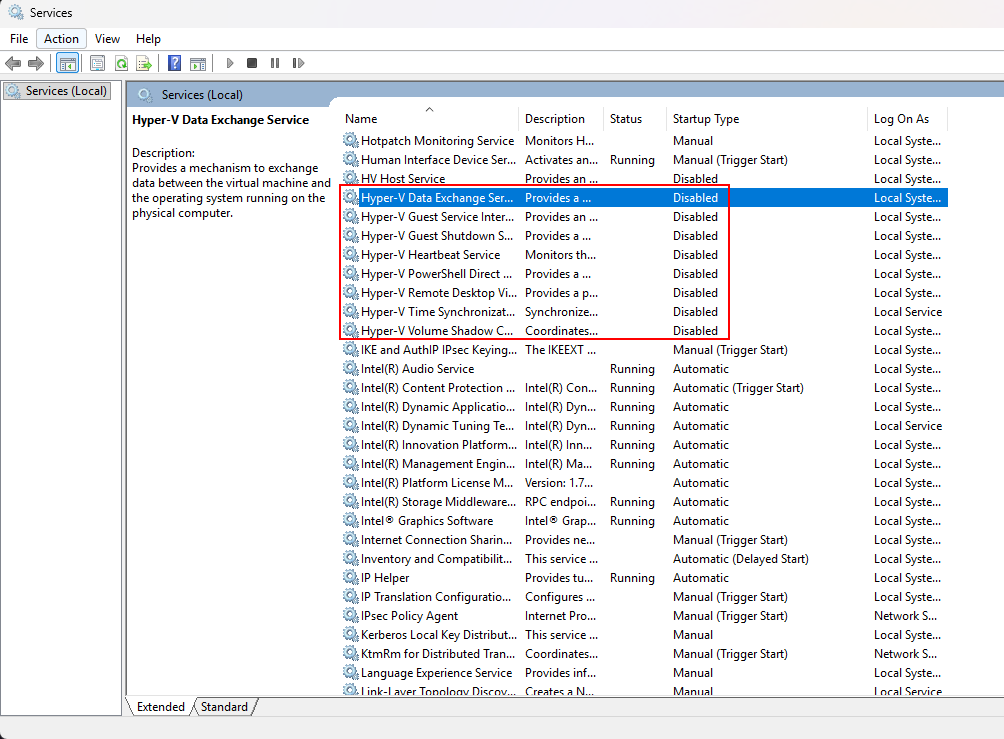1004x739 pixels.
Task: Select Intel(R) Dynamic Tuning service row
Action: (644, 425)
